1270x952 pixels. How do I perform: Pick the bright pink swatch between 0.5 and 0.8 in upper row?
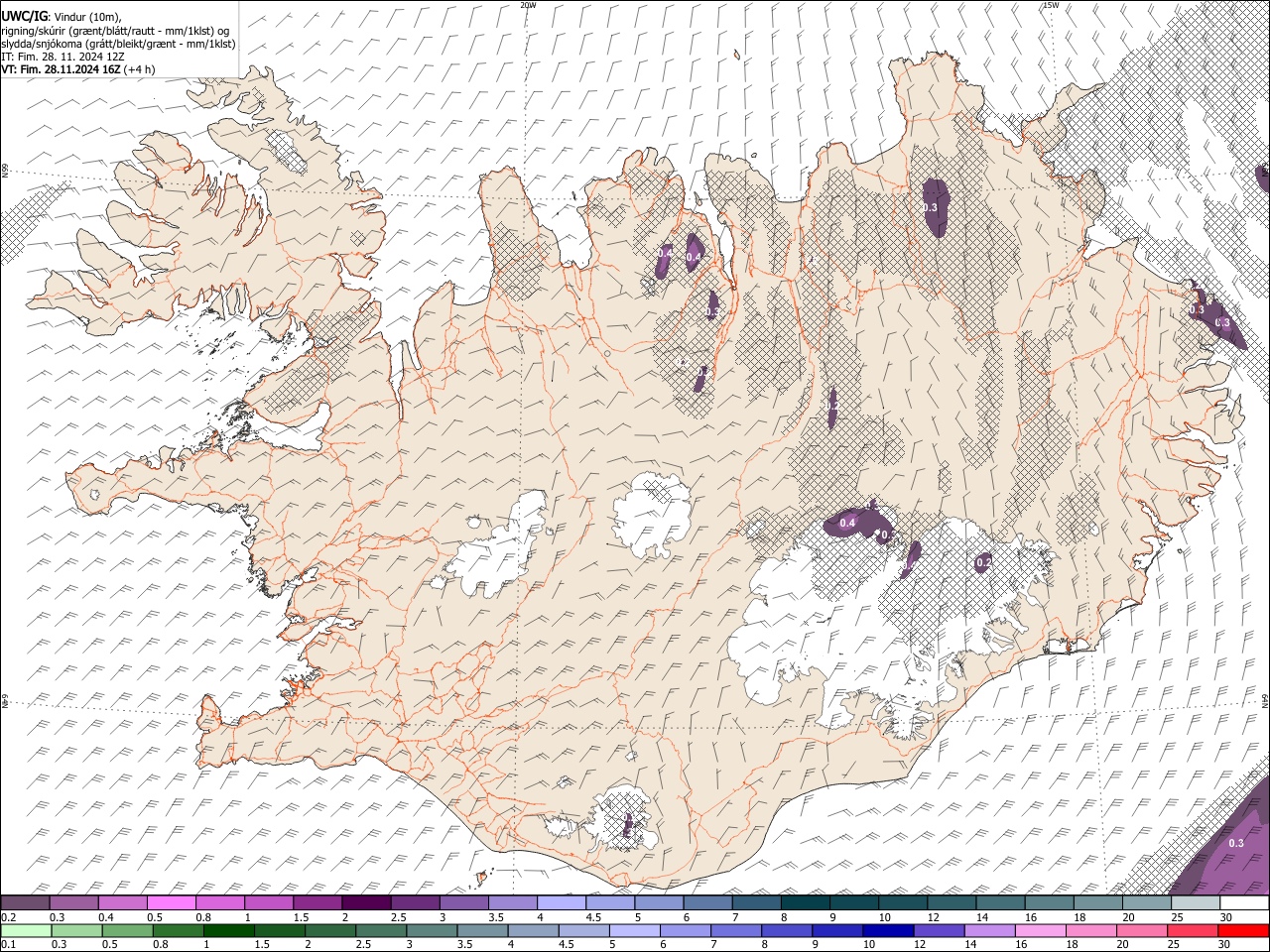click(x=171, y=902)
